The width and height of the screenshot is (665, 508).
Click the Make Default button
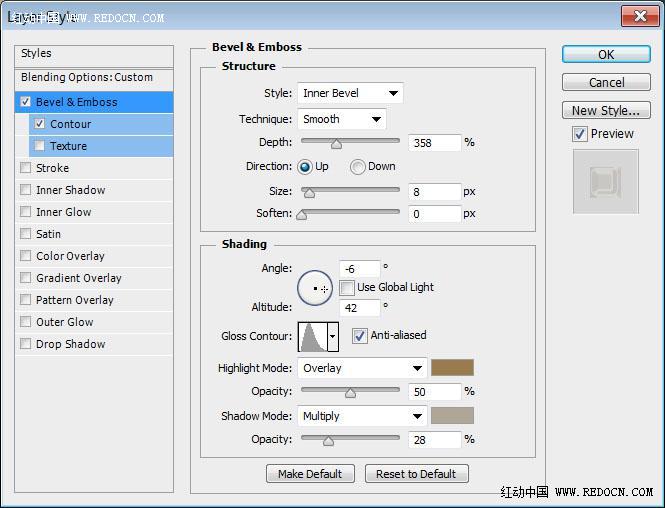click(x=310, y=474)
